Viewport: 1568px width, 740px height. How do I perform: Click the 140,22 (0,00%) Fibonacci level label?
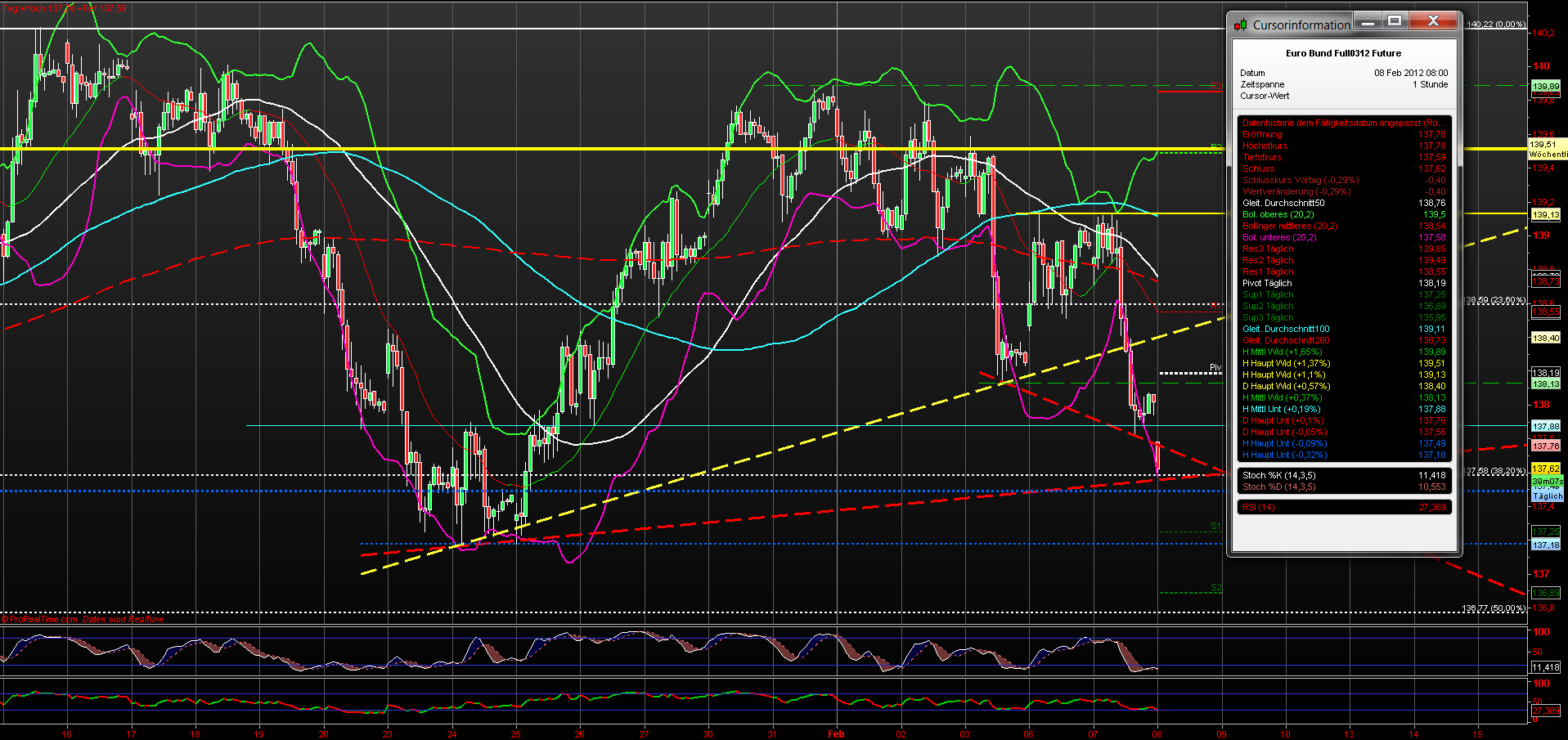1495,25
